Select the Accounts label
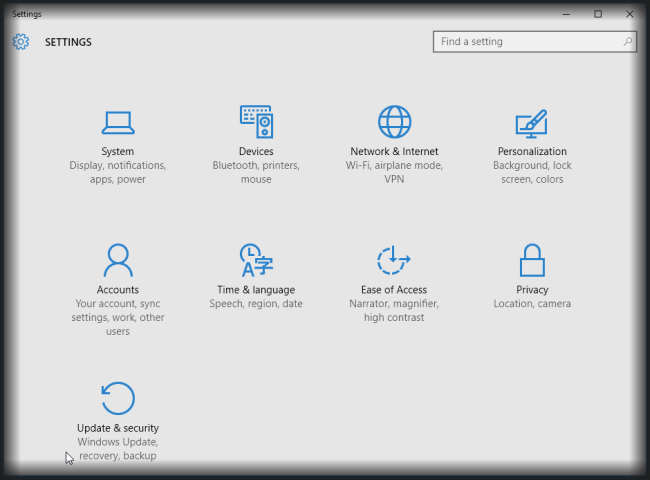Image resolution: width=650 pixels, height=480 pixels. (x=118, y=290)
